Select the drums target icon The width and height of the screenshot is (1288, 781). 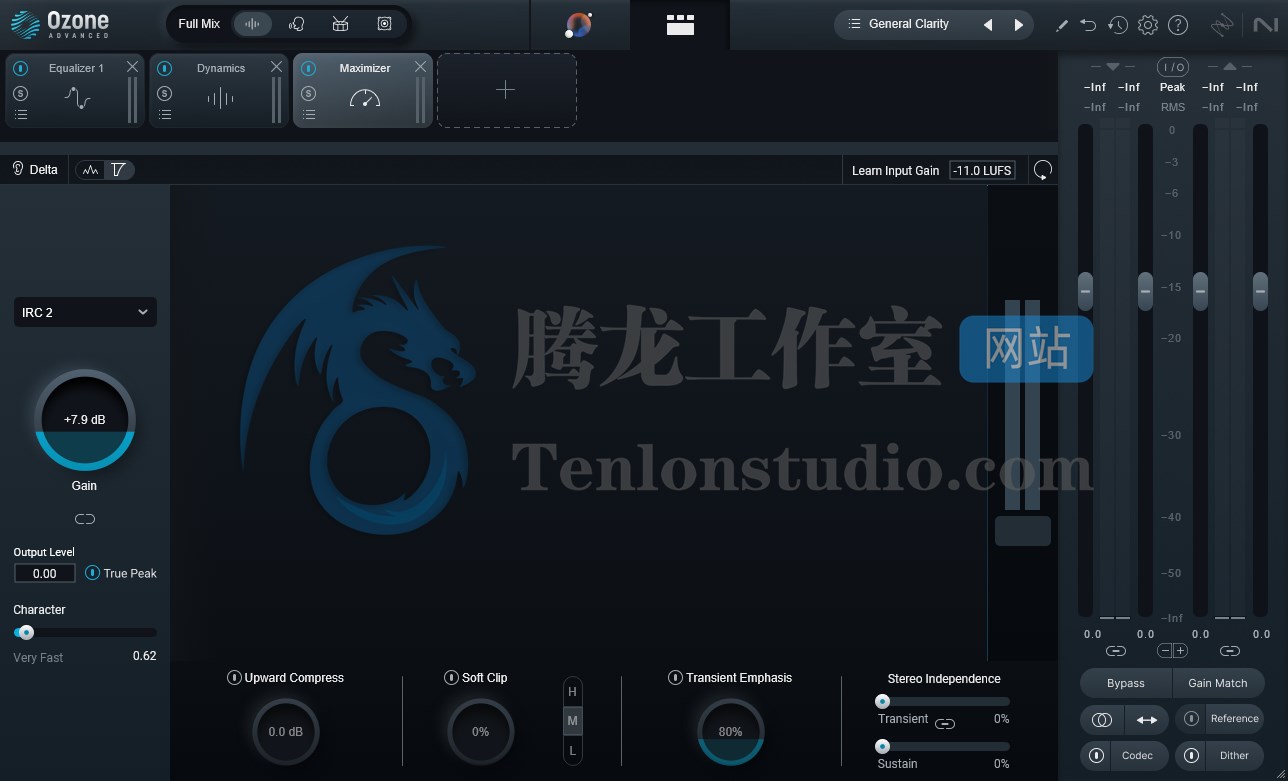pyautogui.click(x=340, y=24)
